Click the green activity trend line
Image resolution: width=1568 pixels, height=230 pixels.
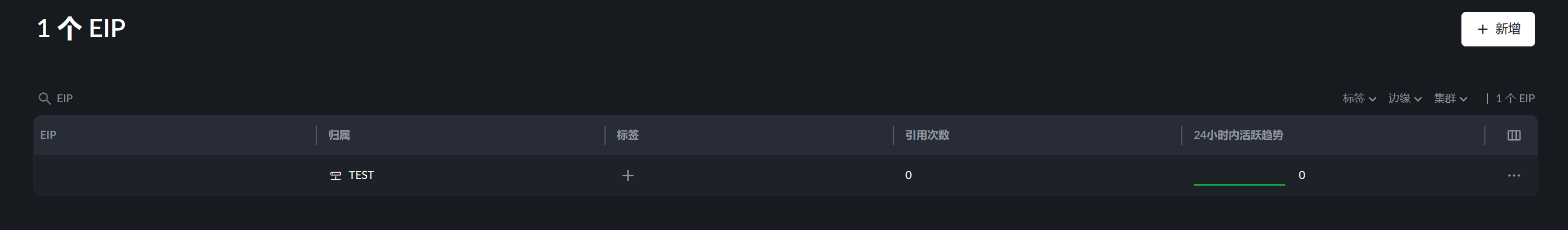coord(1239,184)
